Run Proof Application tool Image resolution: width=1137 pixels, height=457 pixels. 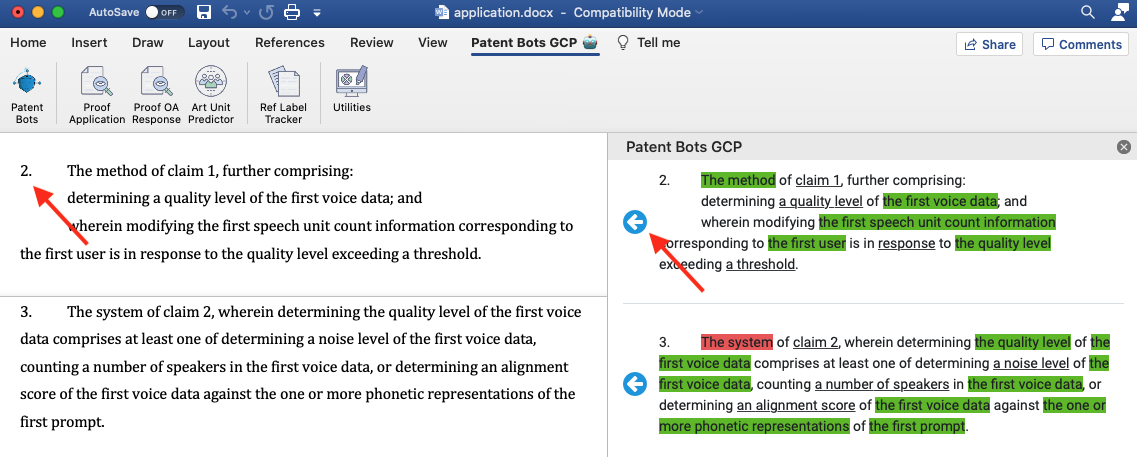[97, 96]
